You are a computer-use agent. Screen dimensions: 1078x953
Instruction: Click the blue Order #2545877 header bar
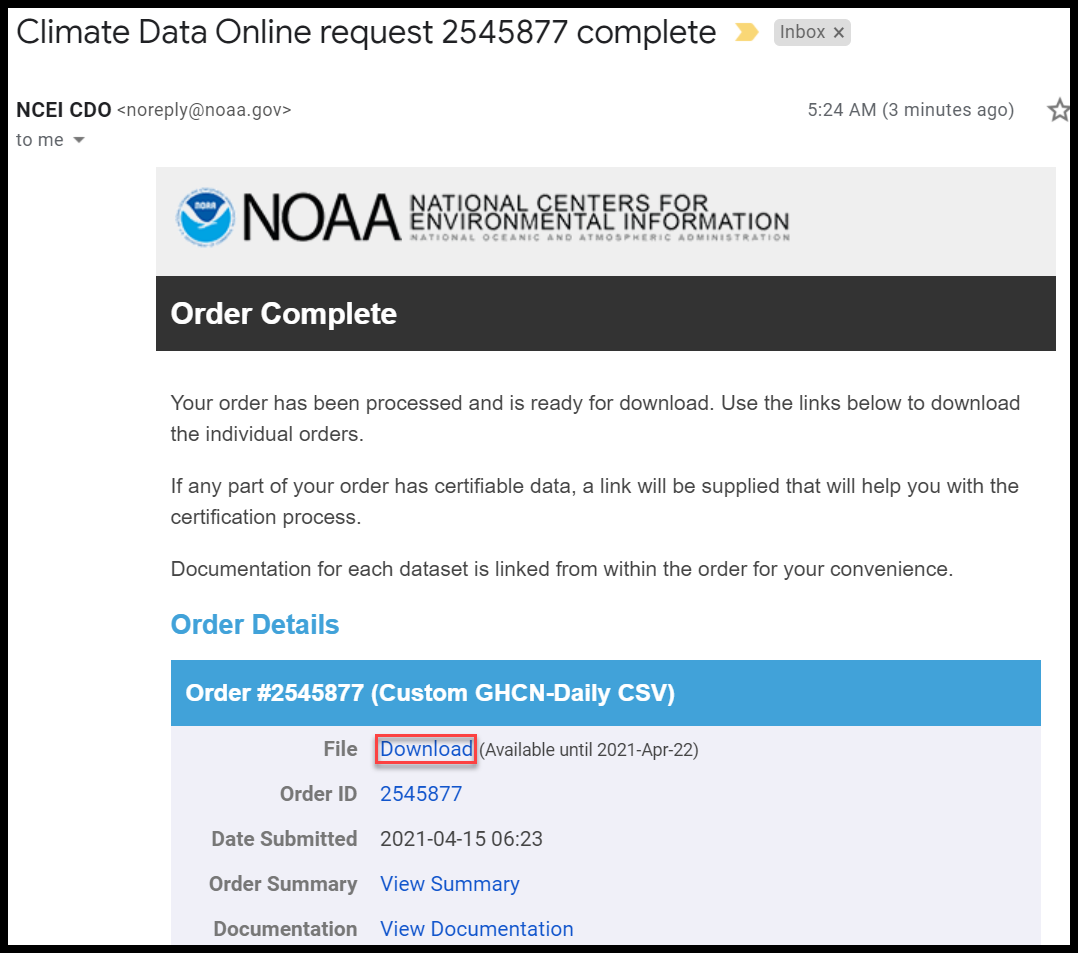coord(605,693)
